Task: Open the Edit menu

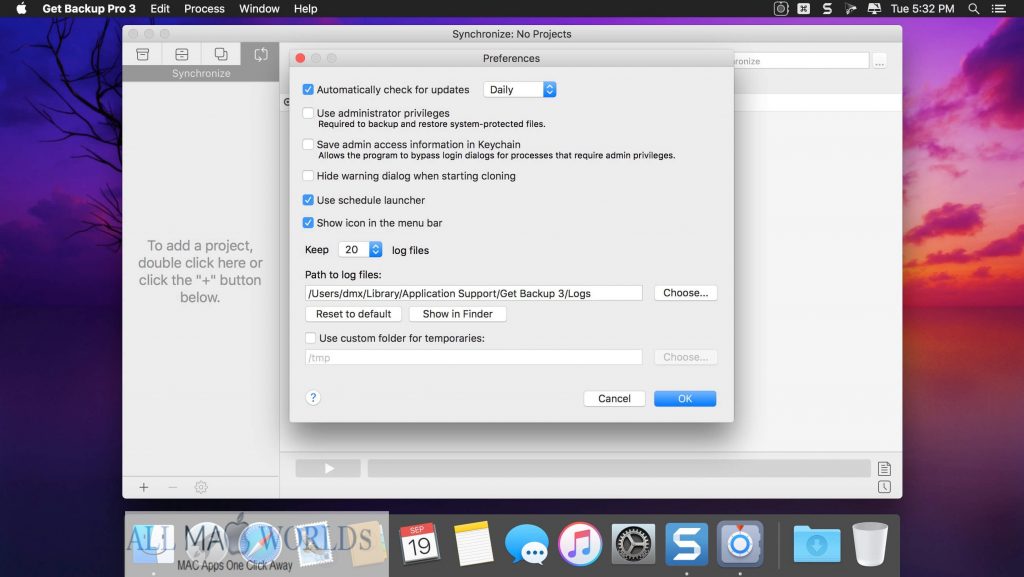Action: pos(159,8)
